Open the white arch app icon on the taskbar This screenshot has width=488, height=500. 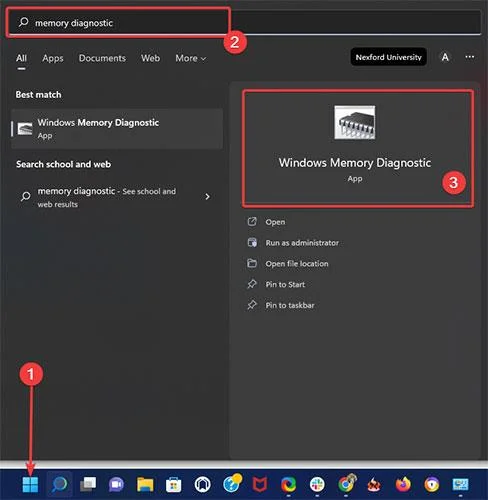(x=202, y=484)
